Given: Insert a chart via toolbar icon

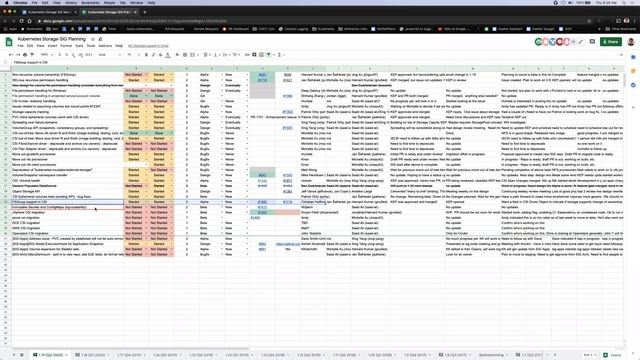Looking at the screenshot, I should click(x=261, y=55).
